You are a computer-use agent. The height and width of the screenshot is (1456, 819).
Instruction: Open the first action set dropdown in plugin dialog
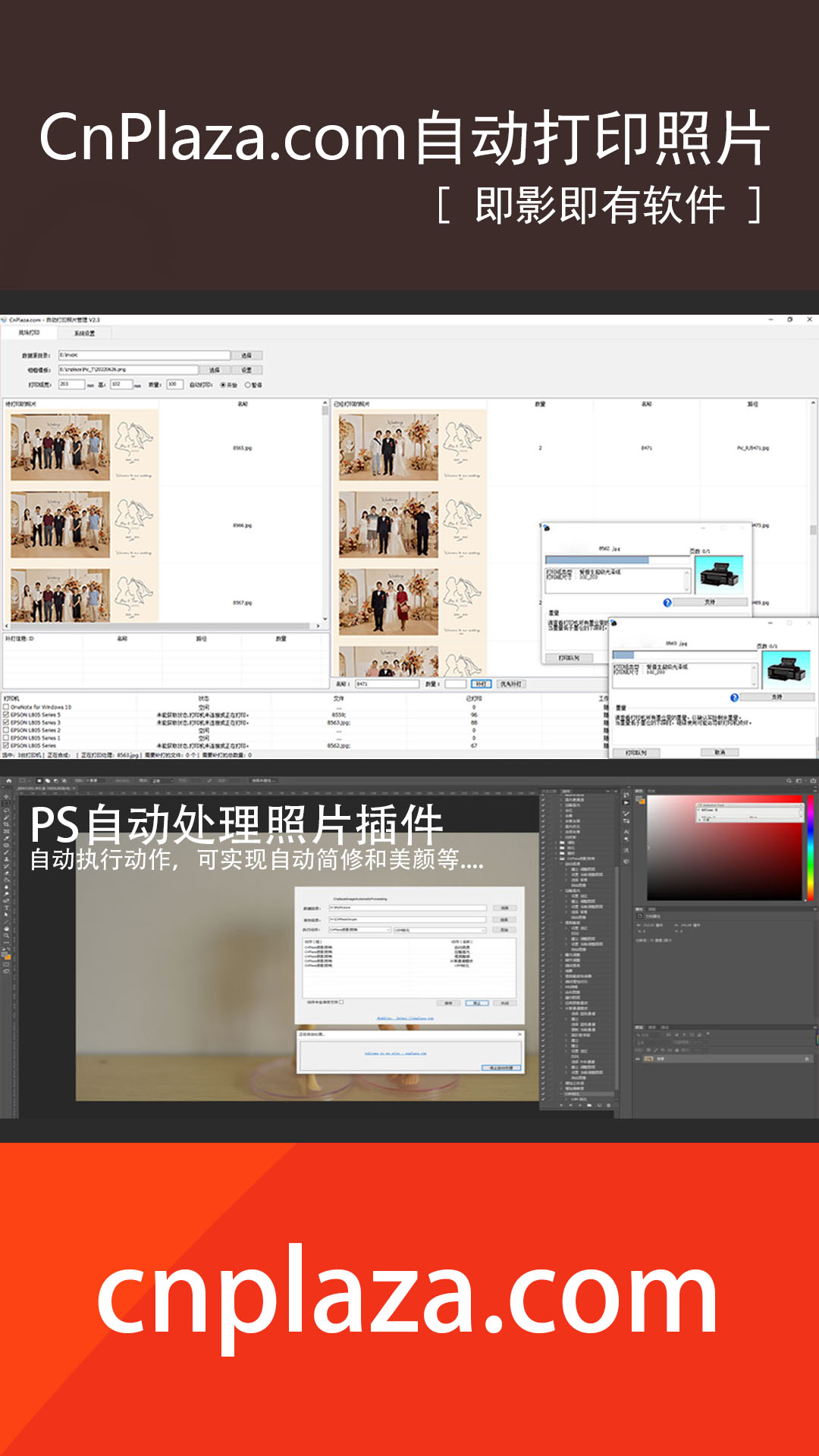coord(359,930)
